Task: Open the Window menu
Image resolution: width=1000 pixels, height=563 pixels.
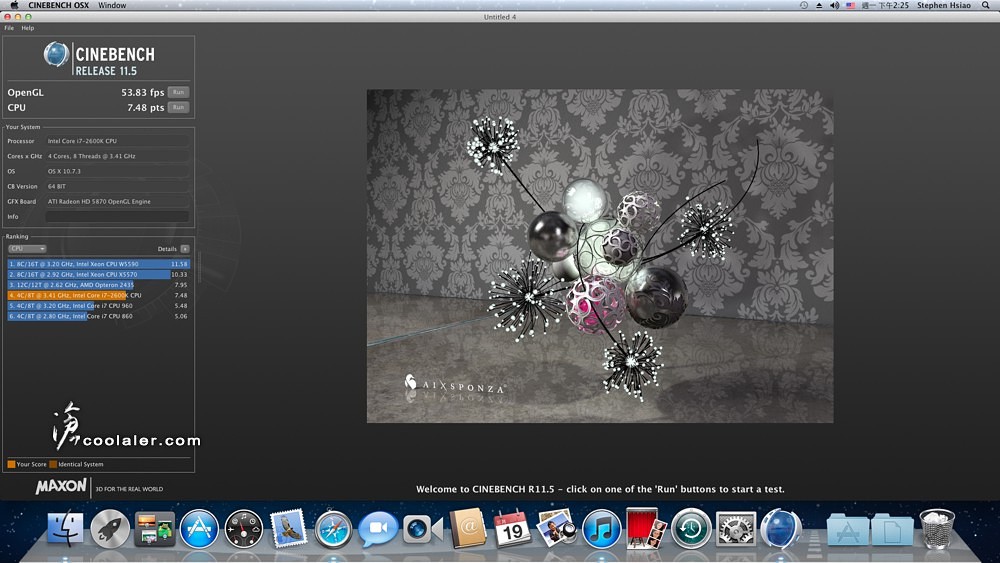Action: point(112,5)
